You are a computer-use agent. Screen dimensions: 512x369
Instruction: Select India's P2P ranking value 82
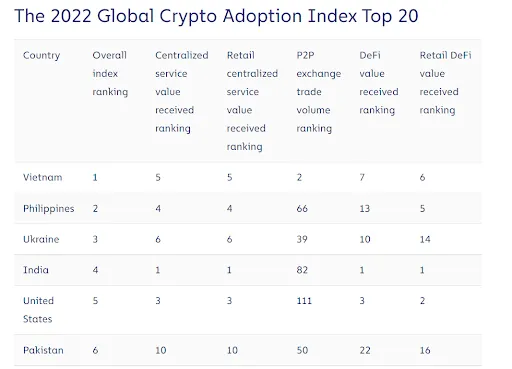coord(302,270)
